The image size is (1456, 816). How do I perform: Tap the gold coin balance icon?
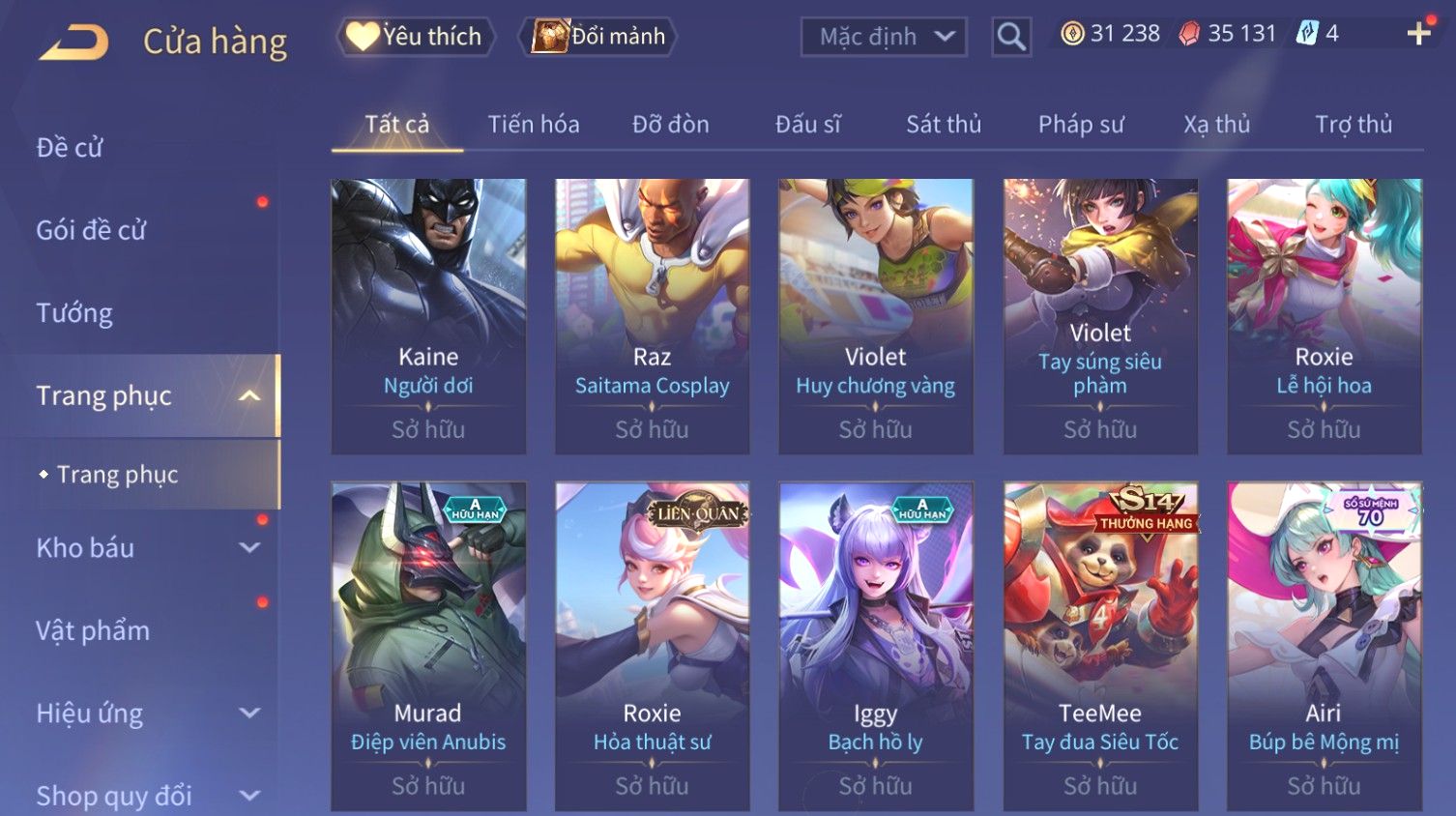coord(1072,34)
